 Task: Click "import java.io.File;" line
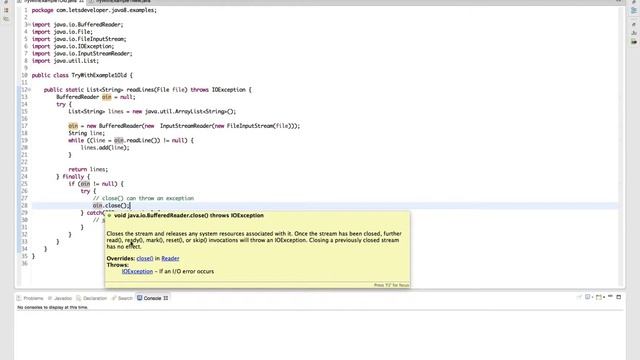(x=62, y=32)
